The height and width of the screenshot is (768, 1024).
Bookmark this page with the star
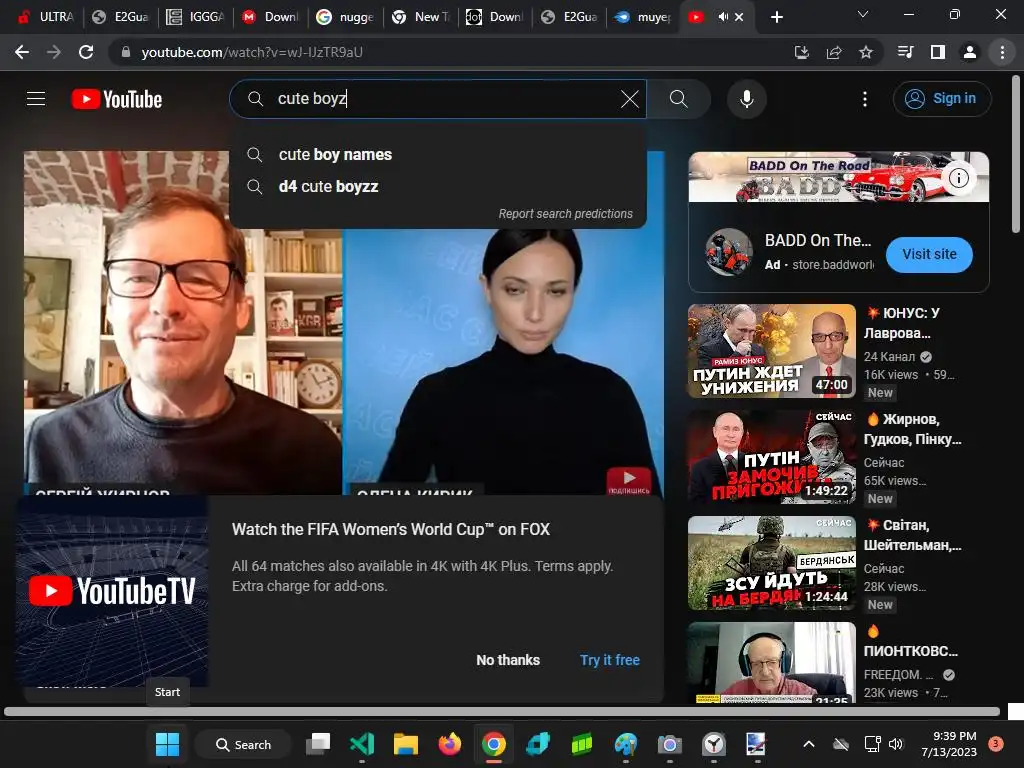click(x=866, y=52)
